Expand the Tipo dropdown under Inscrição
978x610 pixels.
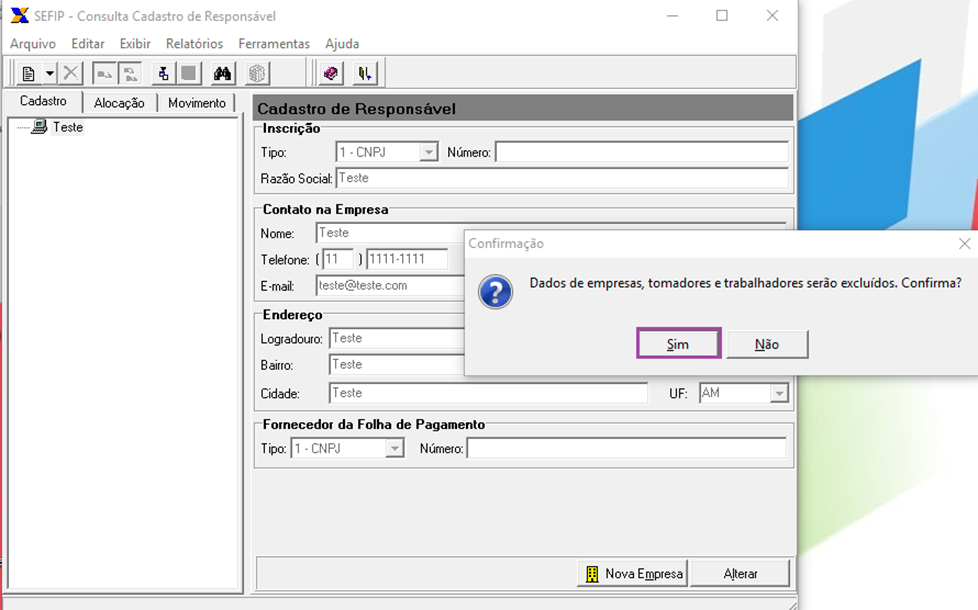point(428,153)
